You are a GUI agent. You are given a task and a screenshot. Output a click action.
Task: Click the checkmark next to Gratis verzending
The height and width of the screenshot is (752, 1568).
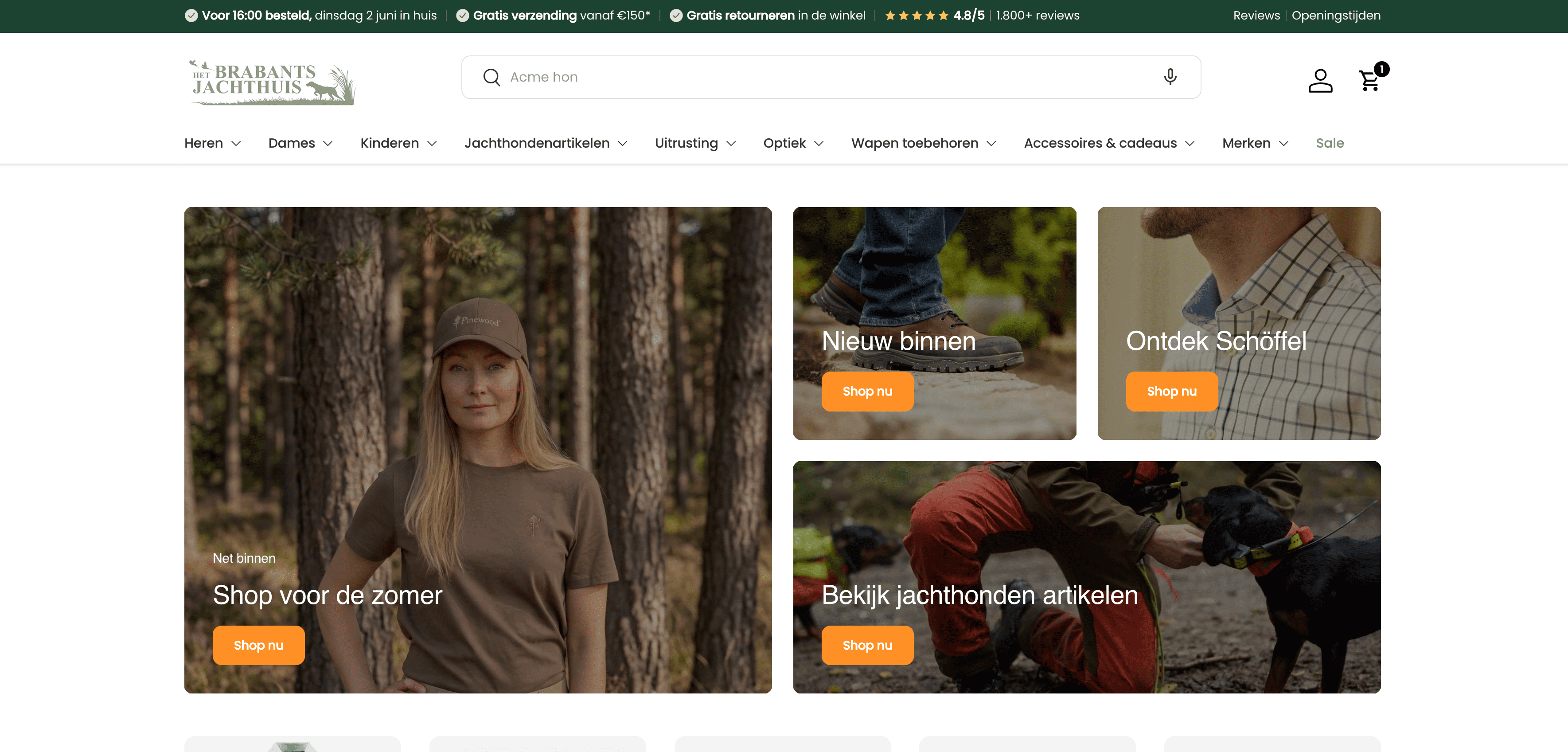click(x=463, y=16)
